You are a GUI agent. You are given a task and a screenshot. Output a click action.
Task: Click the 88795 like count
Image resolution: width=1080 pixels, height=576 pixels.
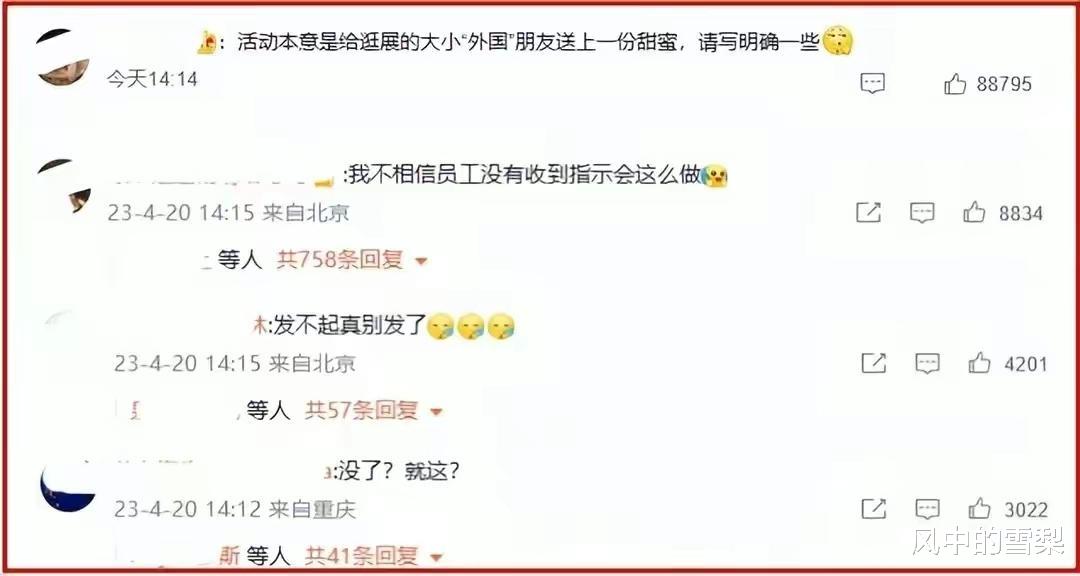click(1004, 85)
